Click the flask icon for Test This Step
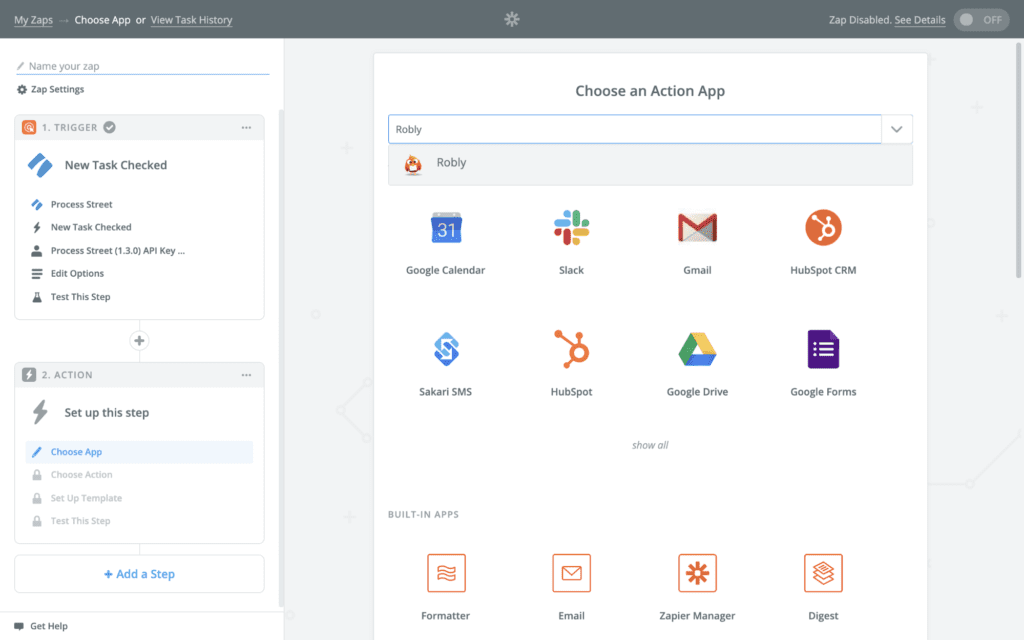Image resolution: width=1024 pixels, height=640 pixels. tap(37, 297)
